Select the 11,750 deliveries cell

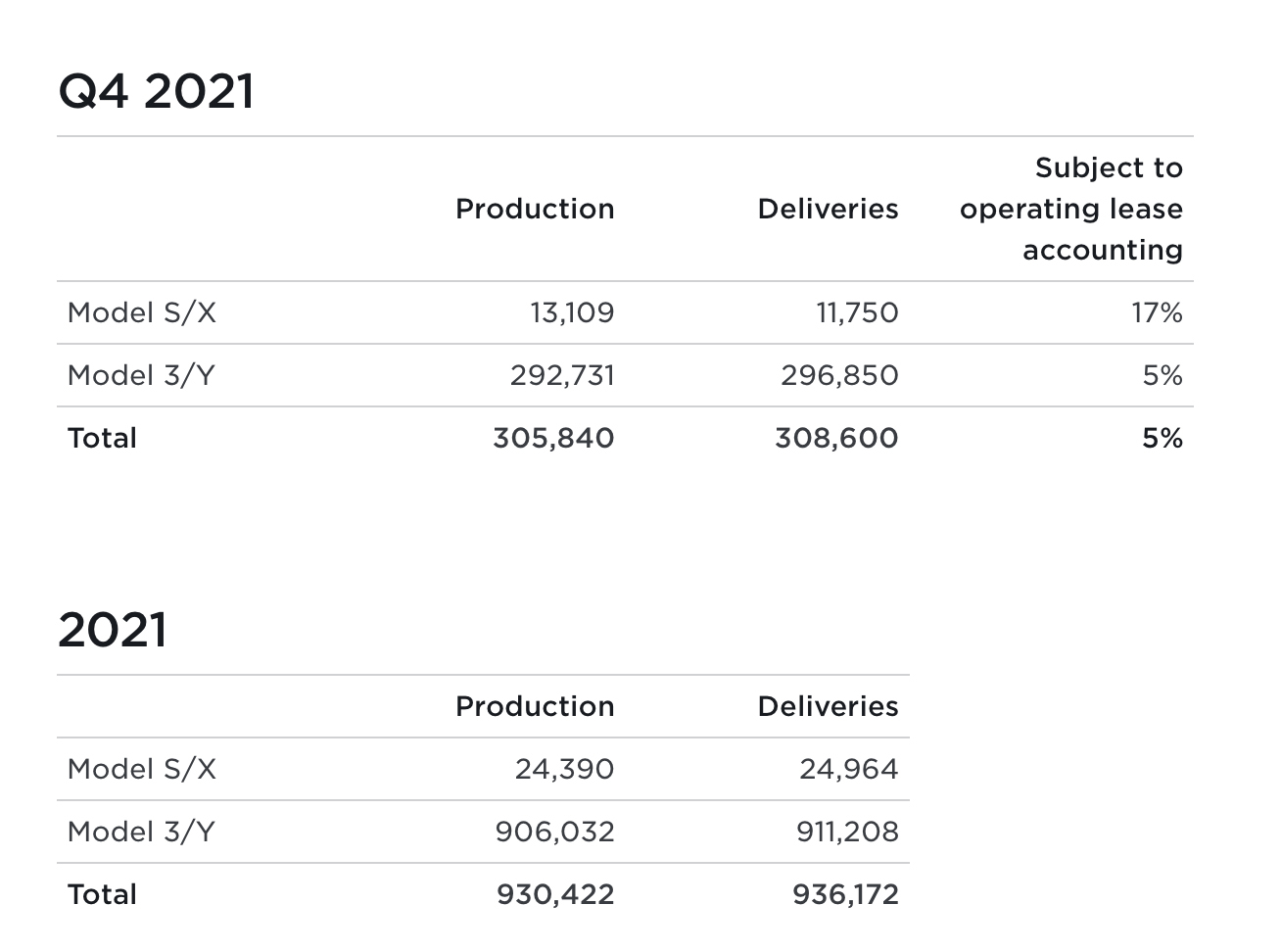click(x=857, y=312)
